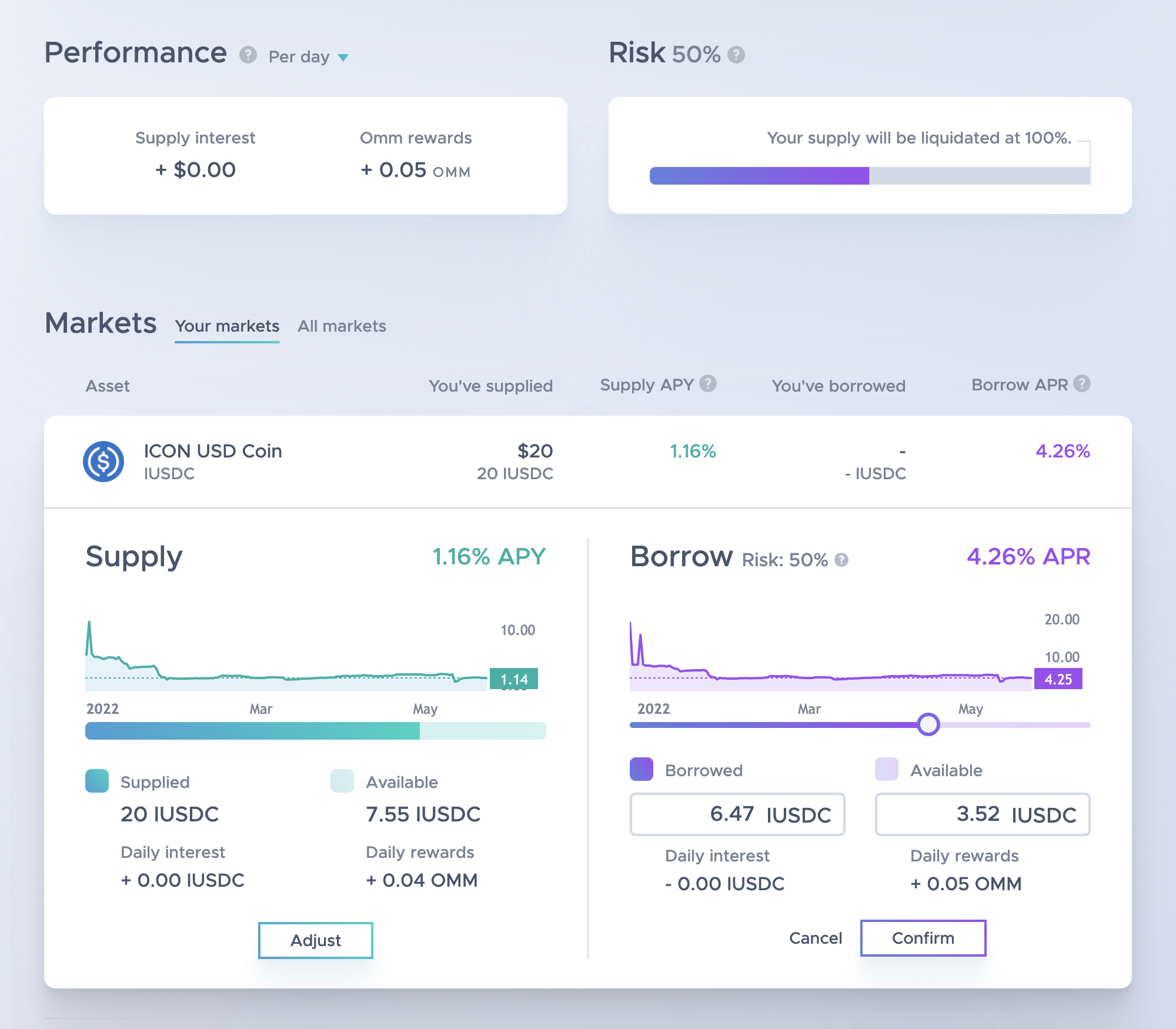Click the Available 3.52 IUSDC input field
This screenshot has height=1029, width=1176.
pyautogui.click(x=982, y=814)
